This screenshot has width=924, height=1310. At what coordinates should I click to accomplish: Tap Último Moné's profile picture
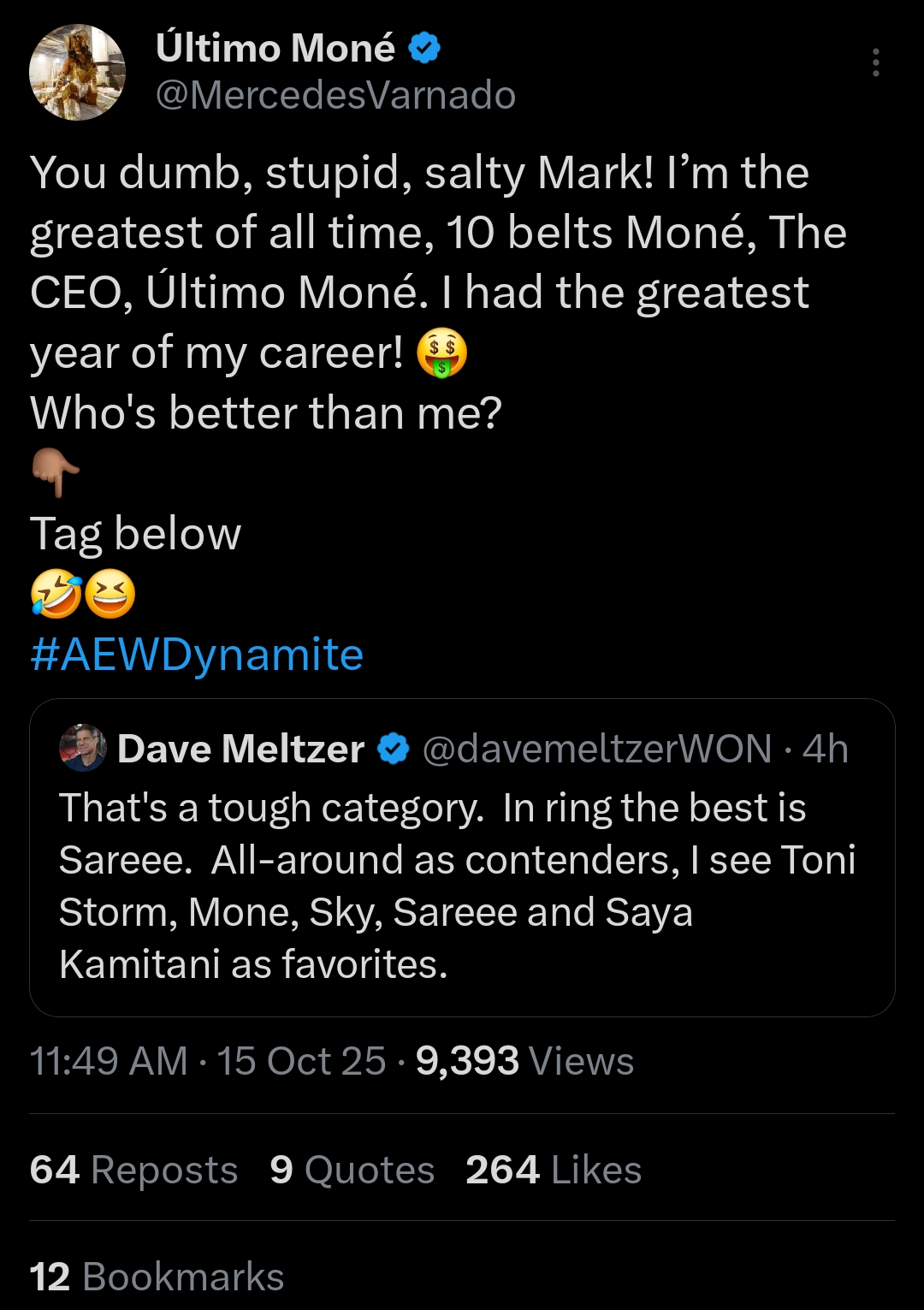pos(77,72)
